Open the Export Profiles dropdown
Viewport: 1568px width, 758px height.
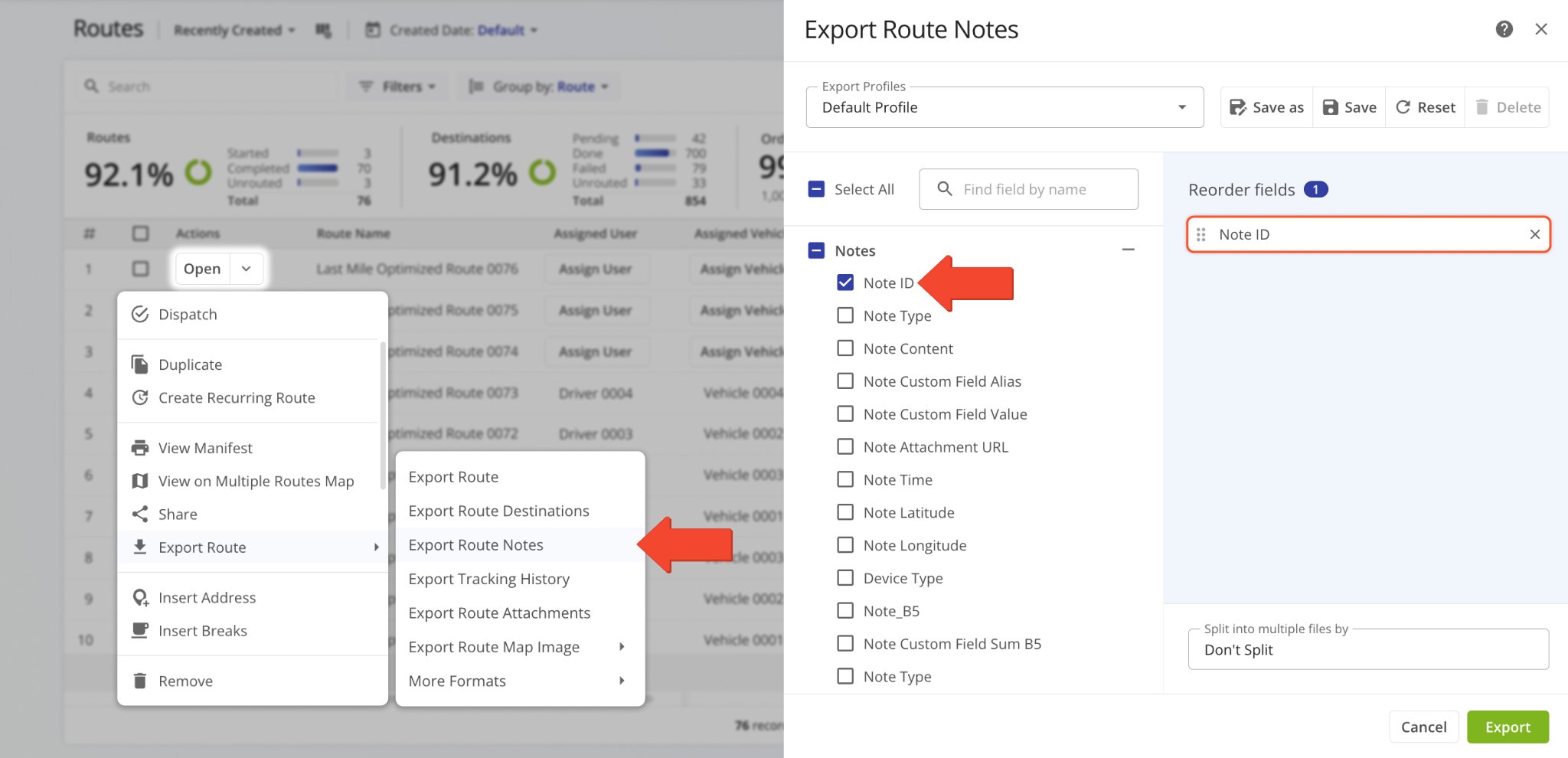(x=1004, y=107)
